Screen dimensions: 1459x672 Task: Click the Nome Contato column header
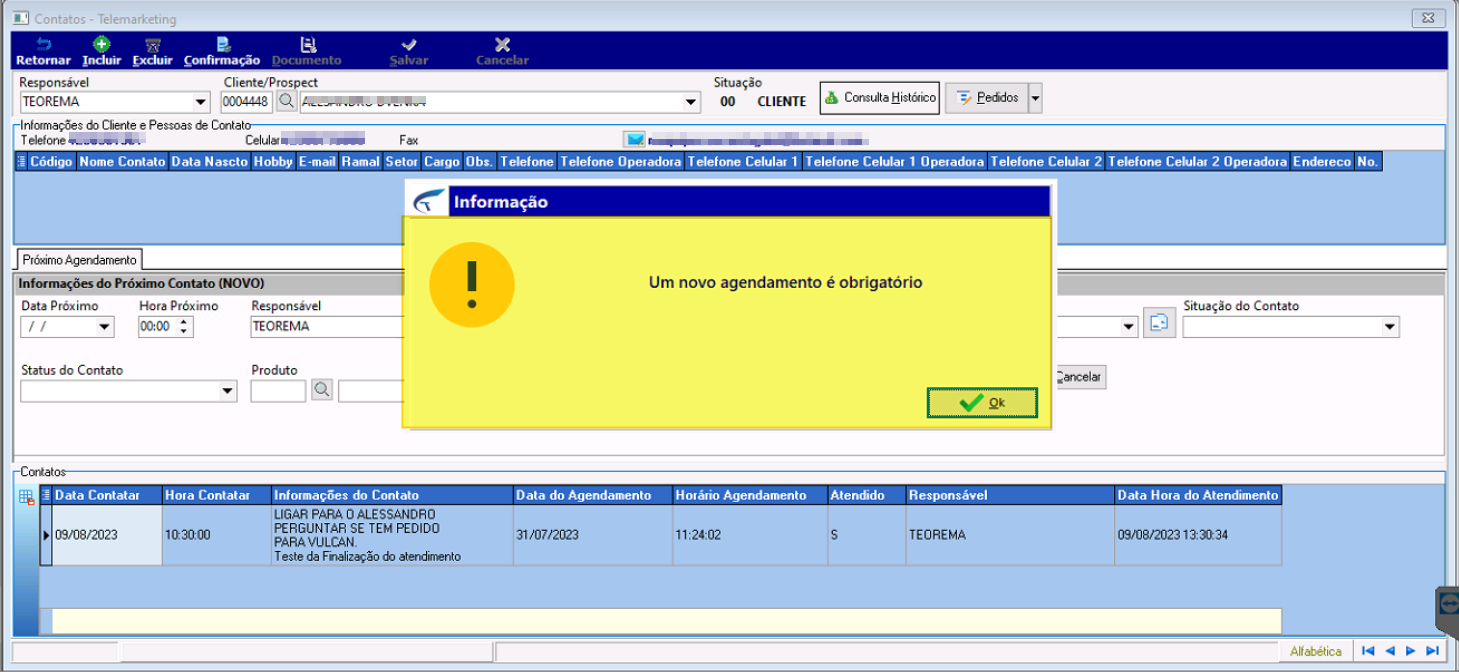(122, 161)
